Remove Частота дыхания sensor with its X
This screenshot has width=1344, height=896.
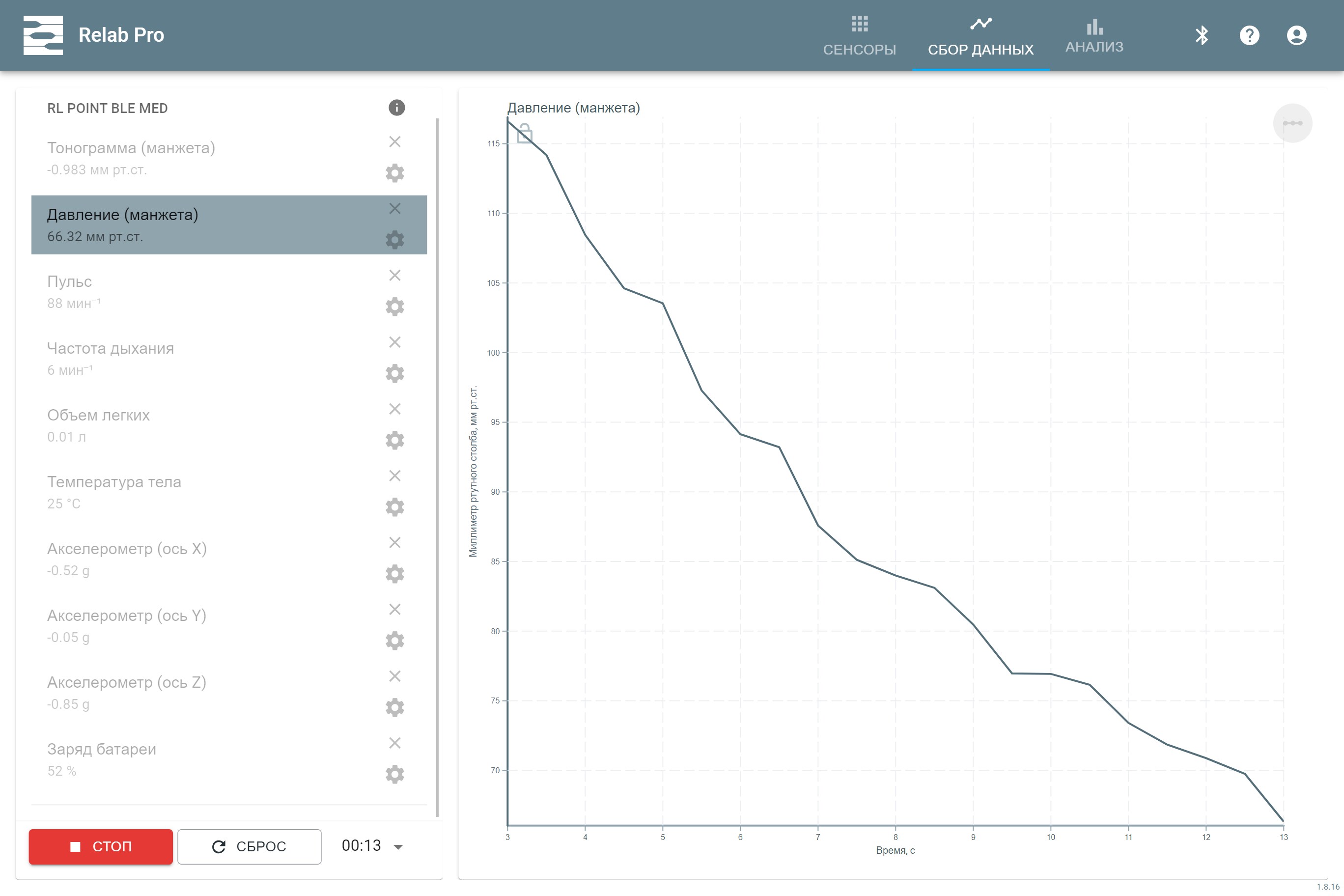[394, 342]
